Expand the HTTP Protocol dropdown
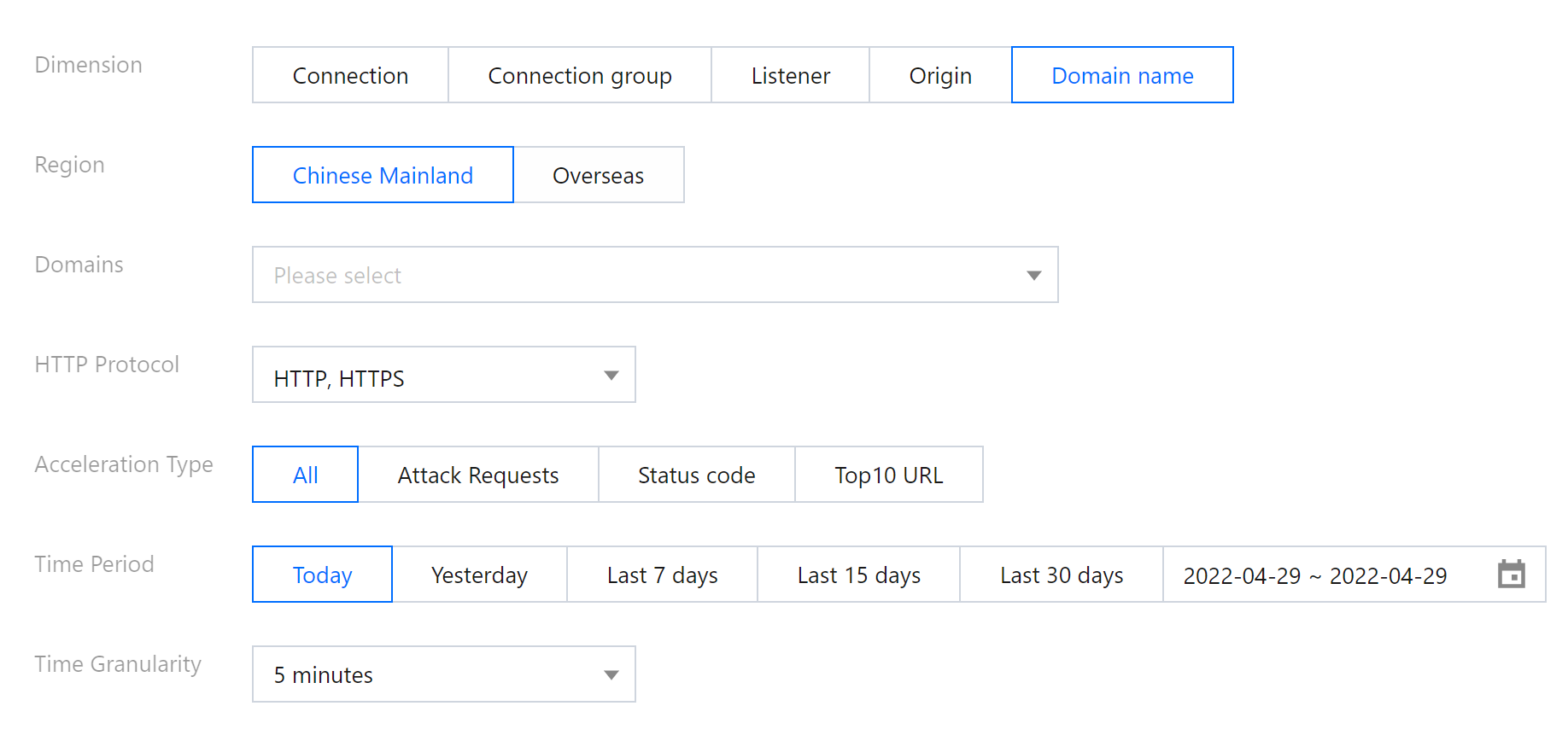The height and width of the screenshot is (741, 1568). [x=443, y=376]
